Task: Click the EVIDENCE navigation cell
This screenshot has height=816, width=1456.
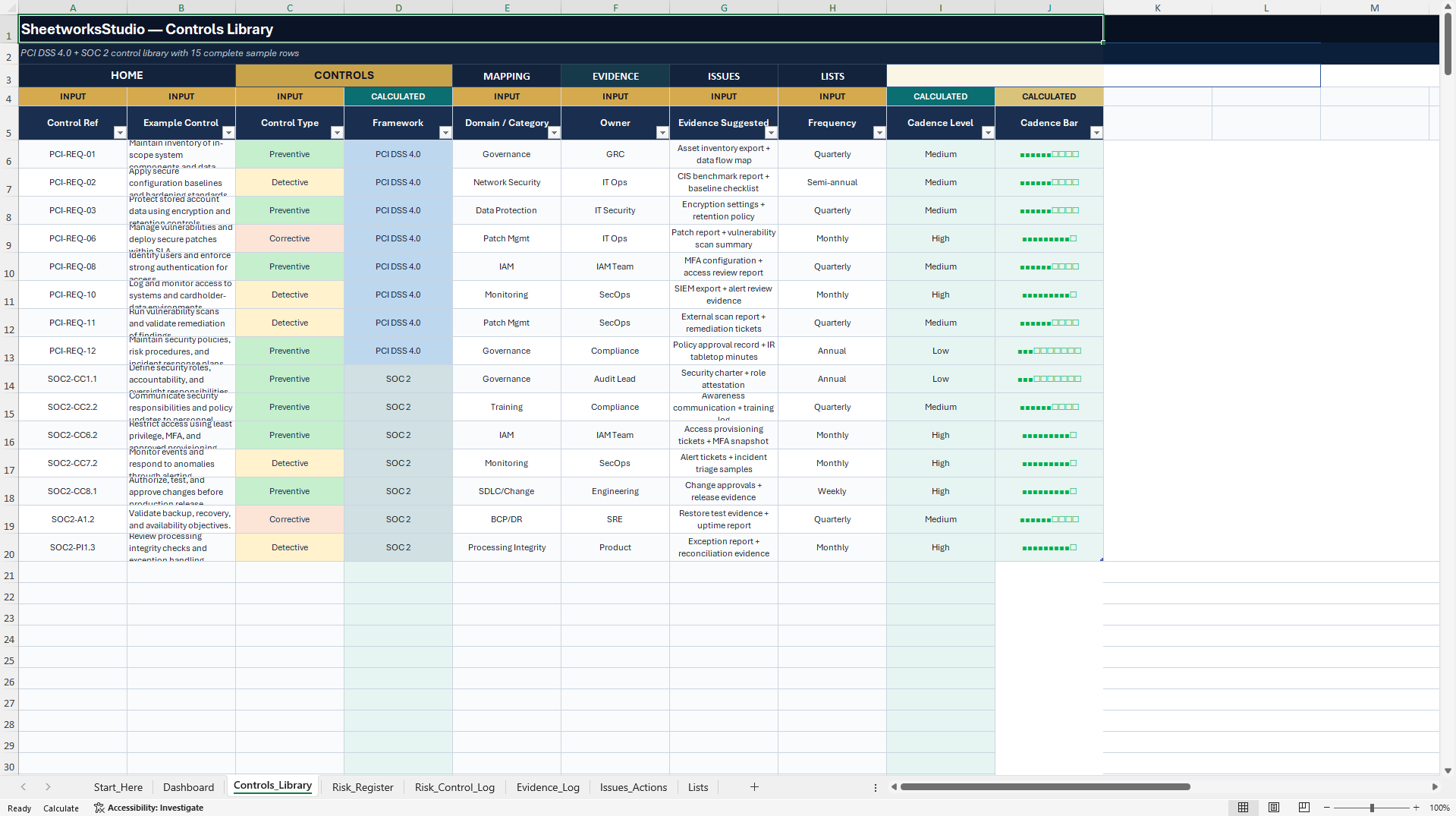Action: [615, 76]
